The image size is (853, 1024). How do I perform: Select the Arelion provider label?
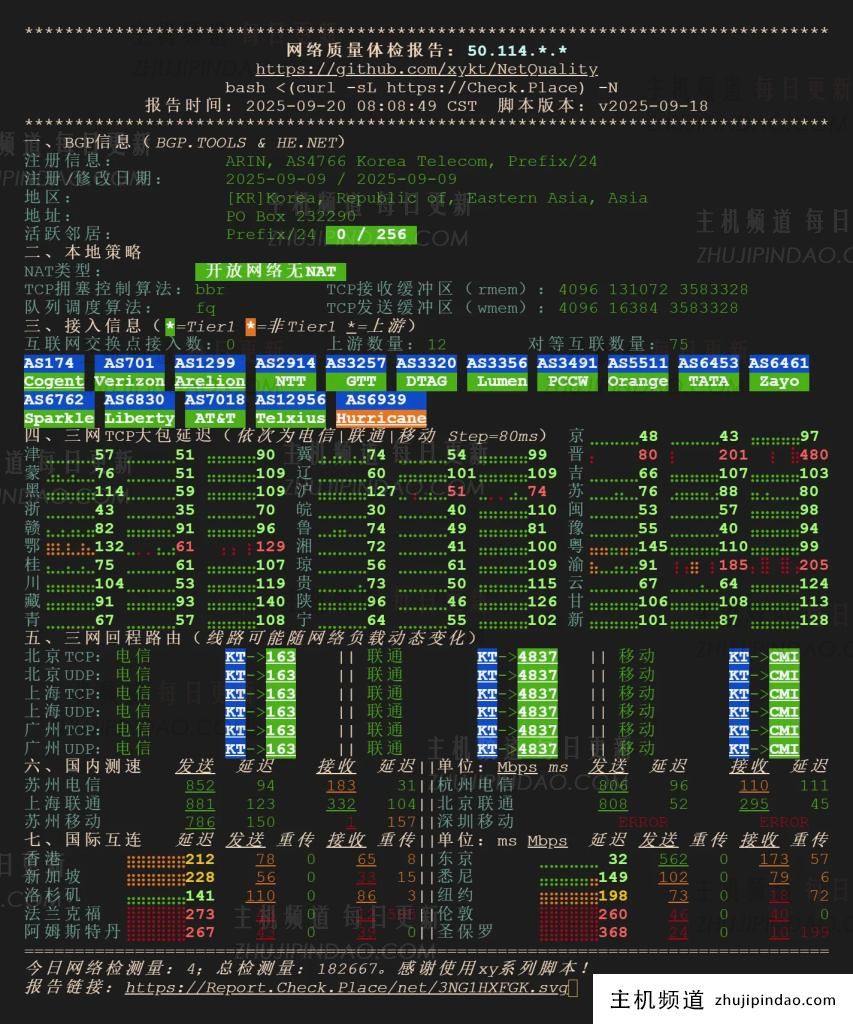(209, 381)
